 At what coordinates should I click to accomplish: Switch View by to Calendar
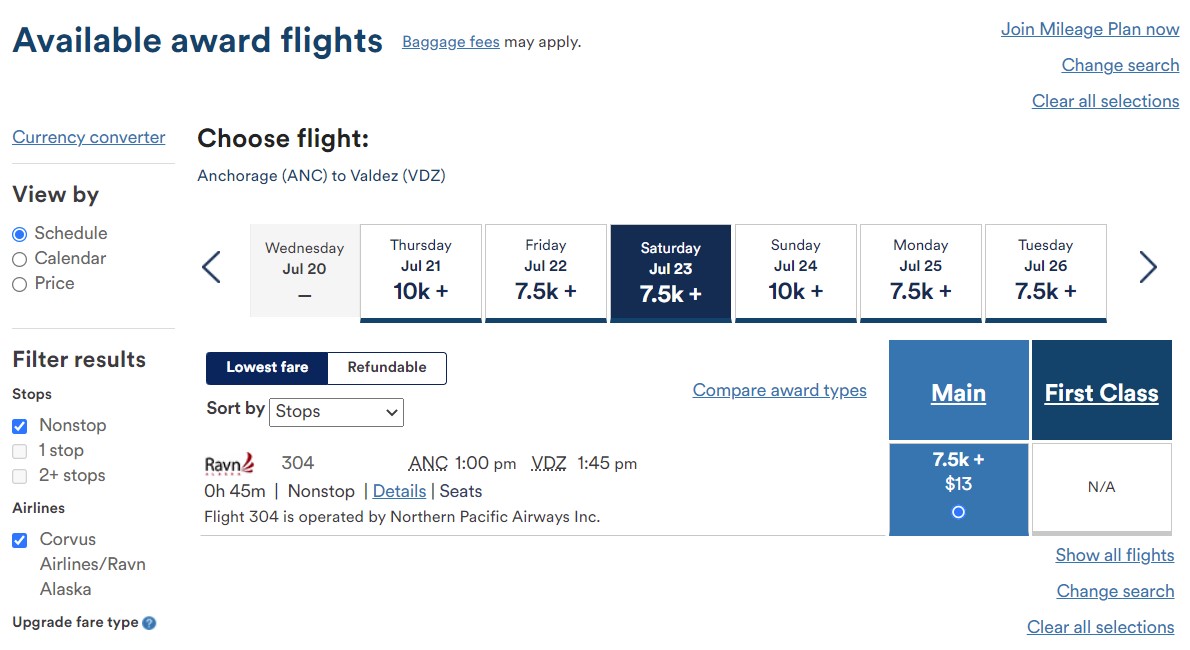tap(22, 258)
